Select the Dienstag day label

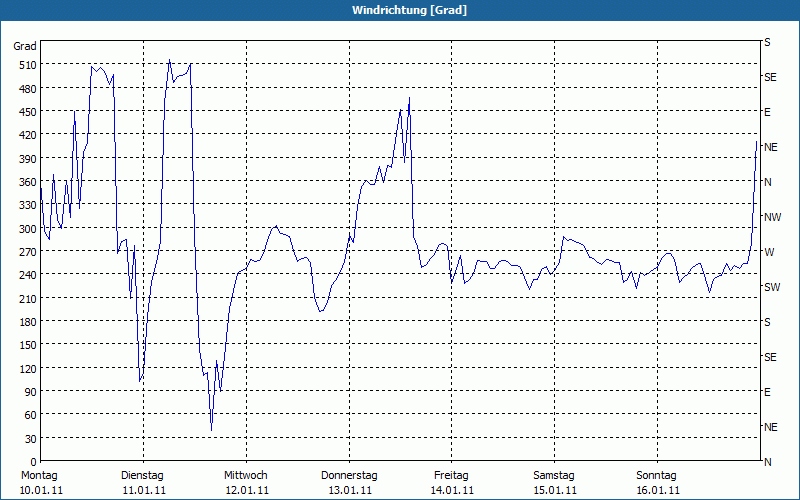(x=142, y=475)
